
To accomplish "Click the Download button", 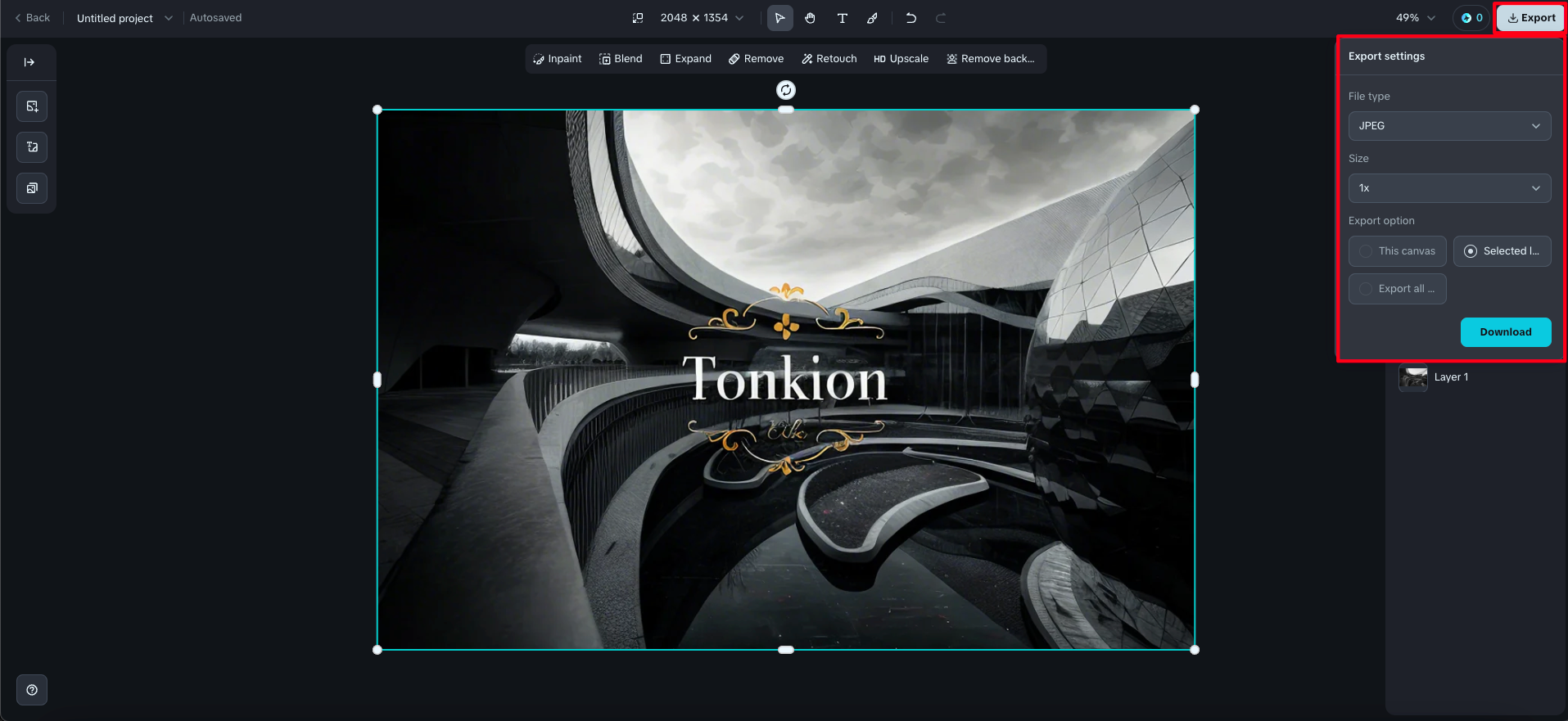I will point(1506,332).
